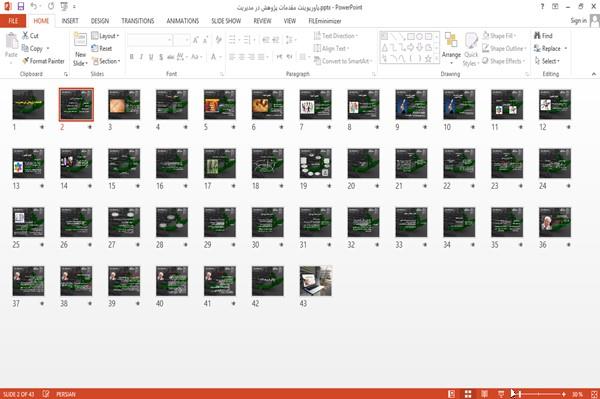Click the Reset slide button

click(102, 48)
